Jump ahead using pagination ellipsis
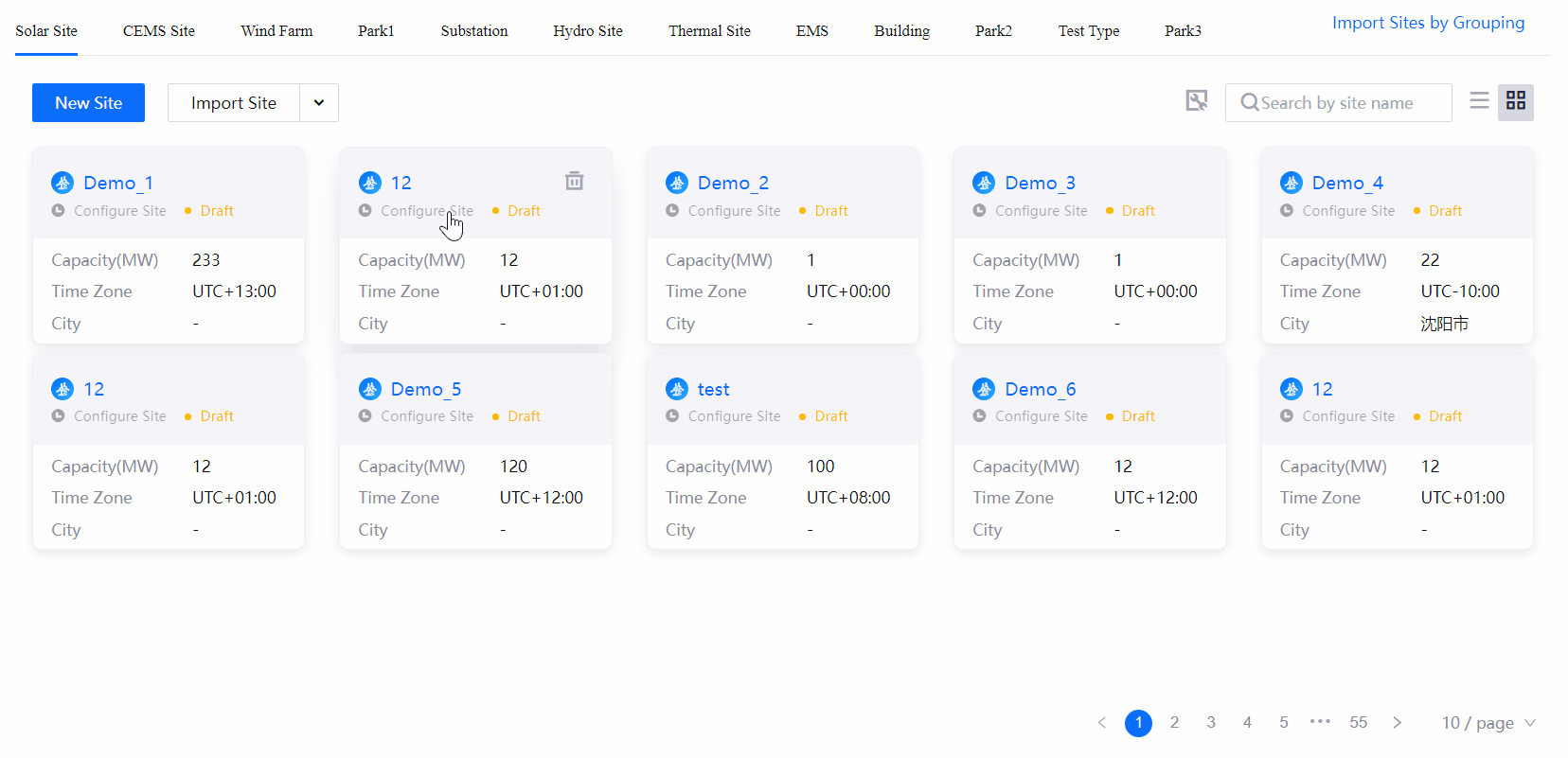The image size is (1568, 758). point(1320,722)
